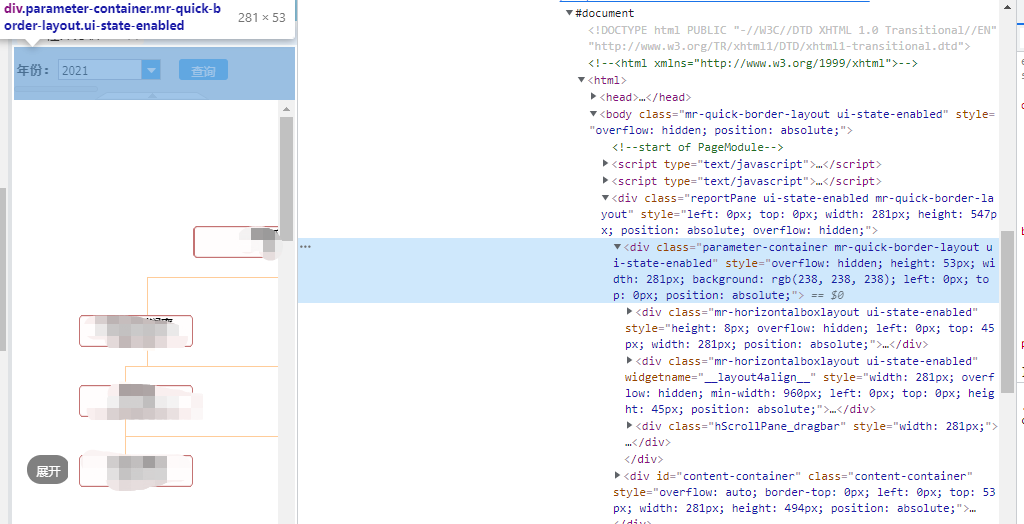Collapse the body element node
This screenshot has height=524, width=1024.
(x=594, y=114)
